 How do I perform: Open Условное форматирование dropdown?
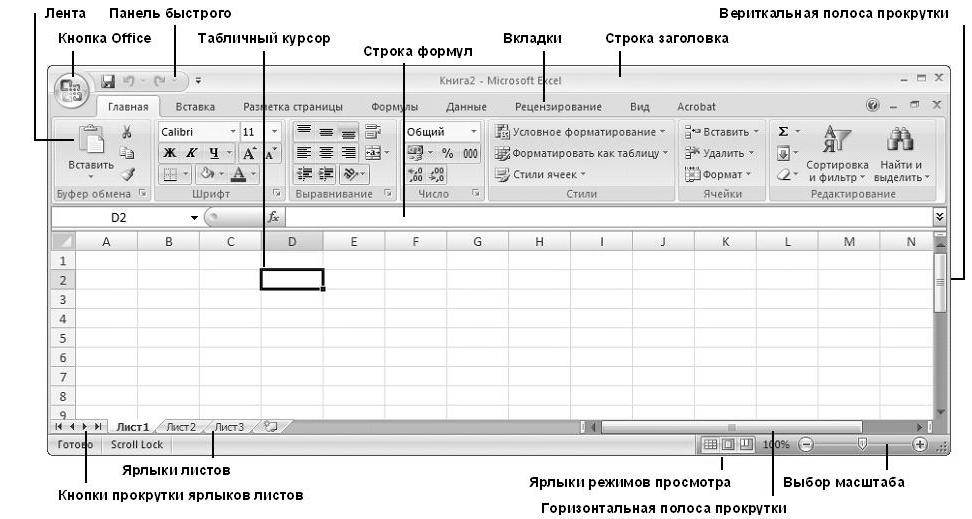click(x=579, y=131)
